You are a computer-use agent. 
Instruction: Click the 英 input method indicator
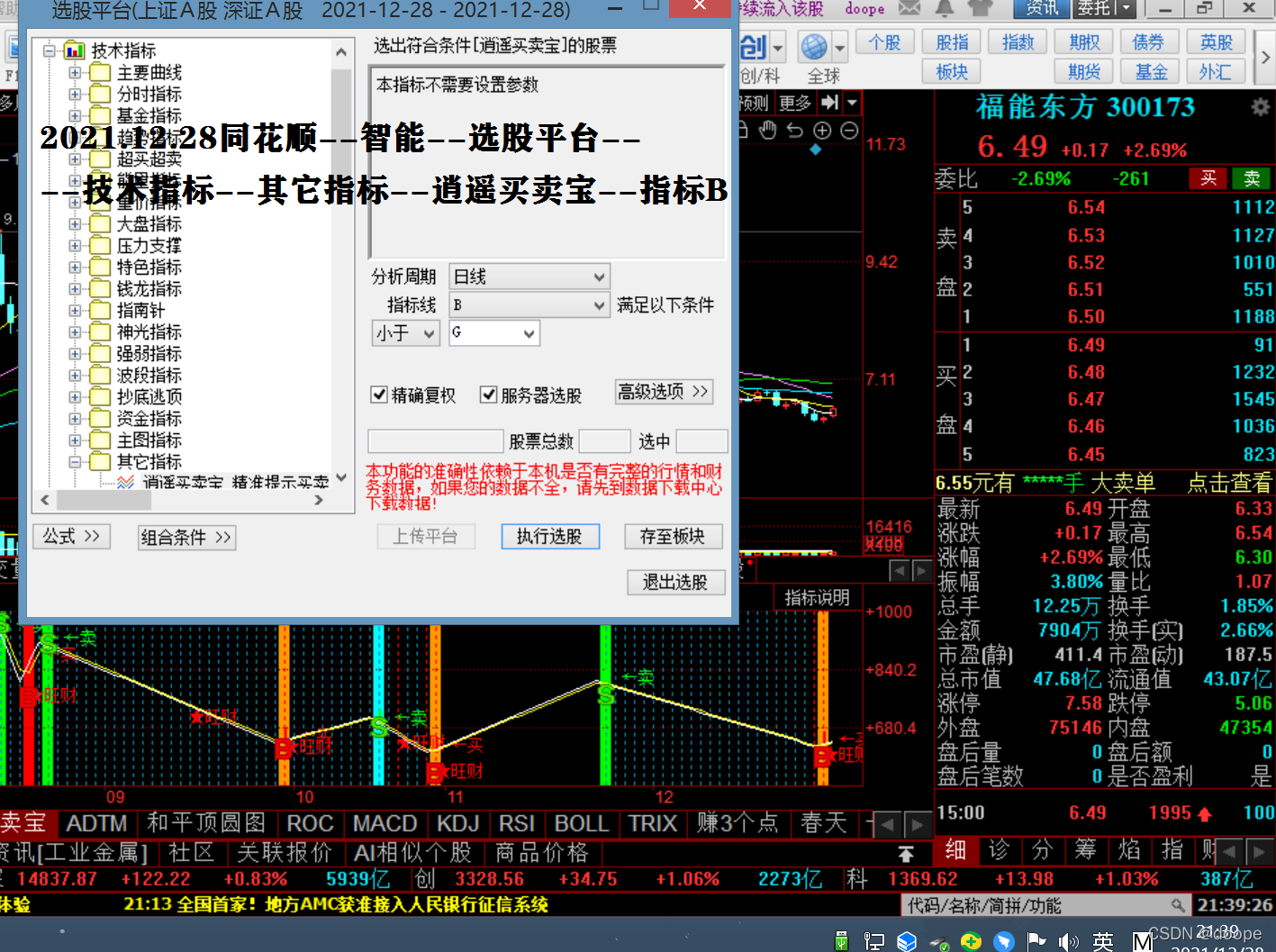click(1103, 941)
